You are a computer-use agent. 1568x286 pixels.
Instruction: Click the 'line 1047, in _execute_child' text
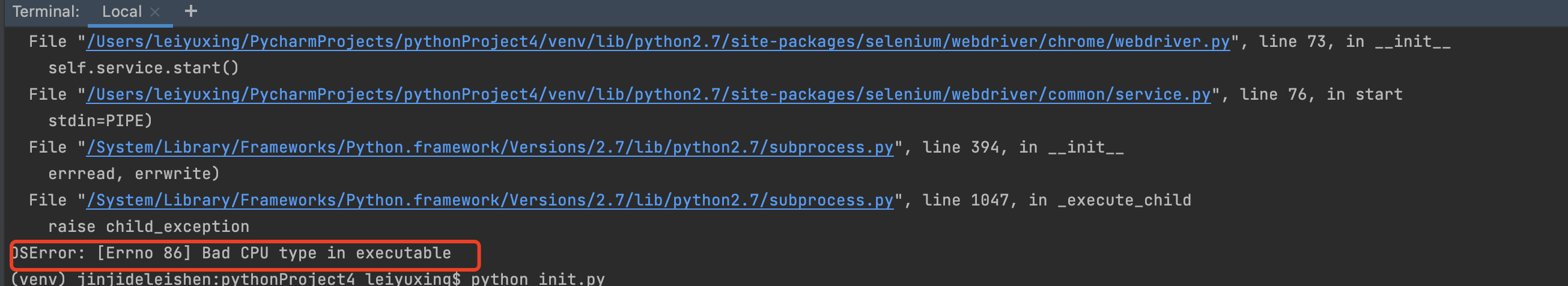tap(1056, 201)
